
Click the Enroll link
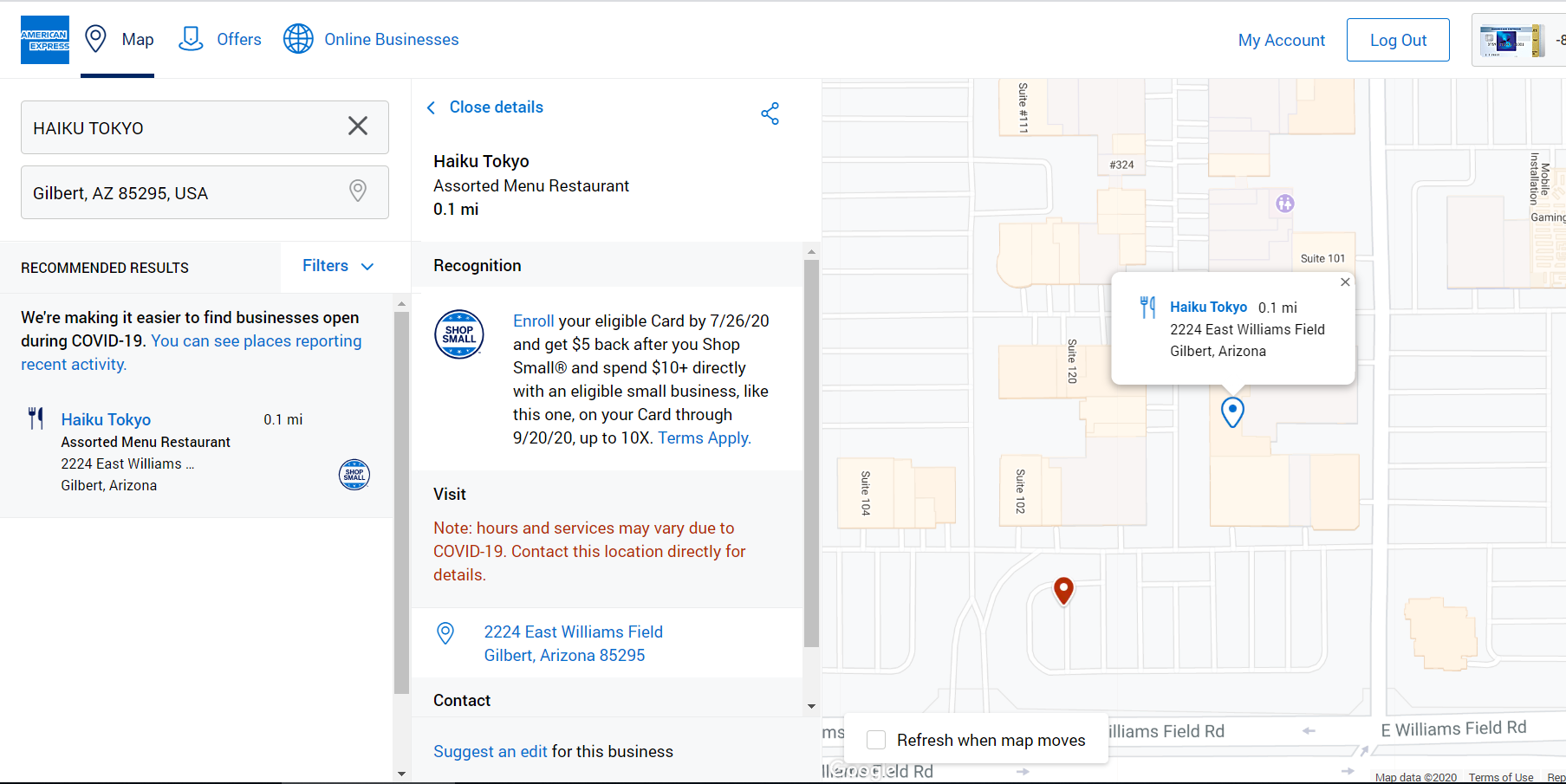533,321
